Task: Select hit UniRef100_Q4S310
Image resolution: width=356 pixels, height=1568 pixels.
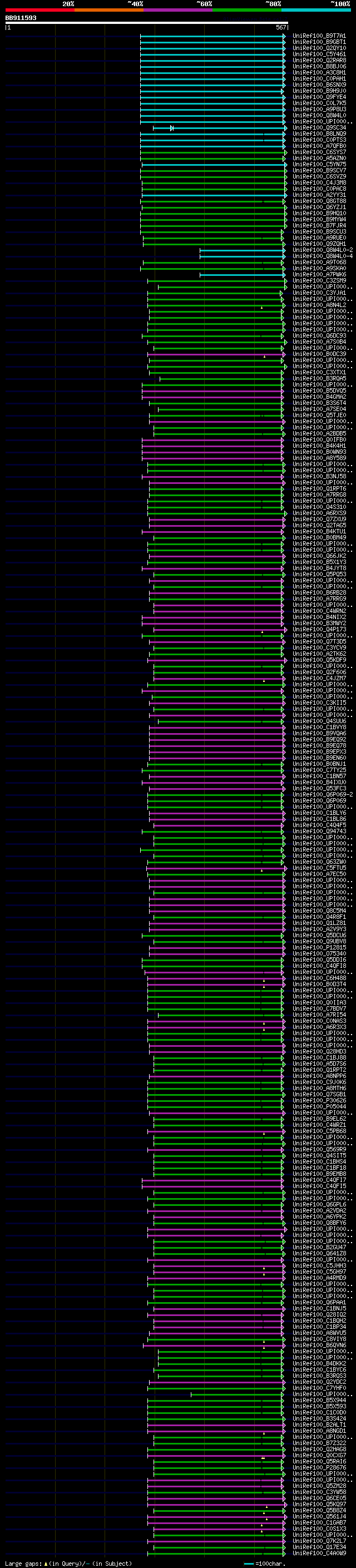Action: coord(319,507)
